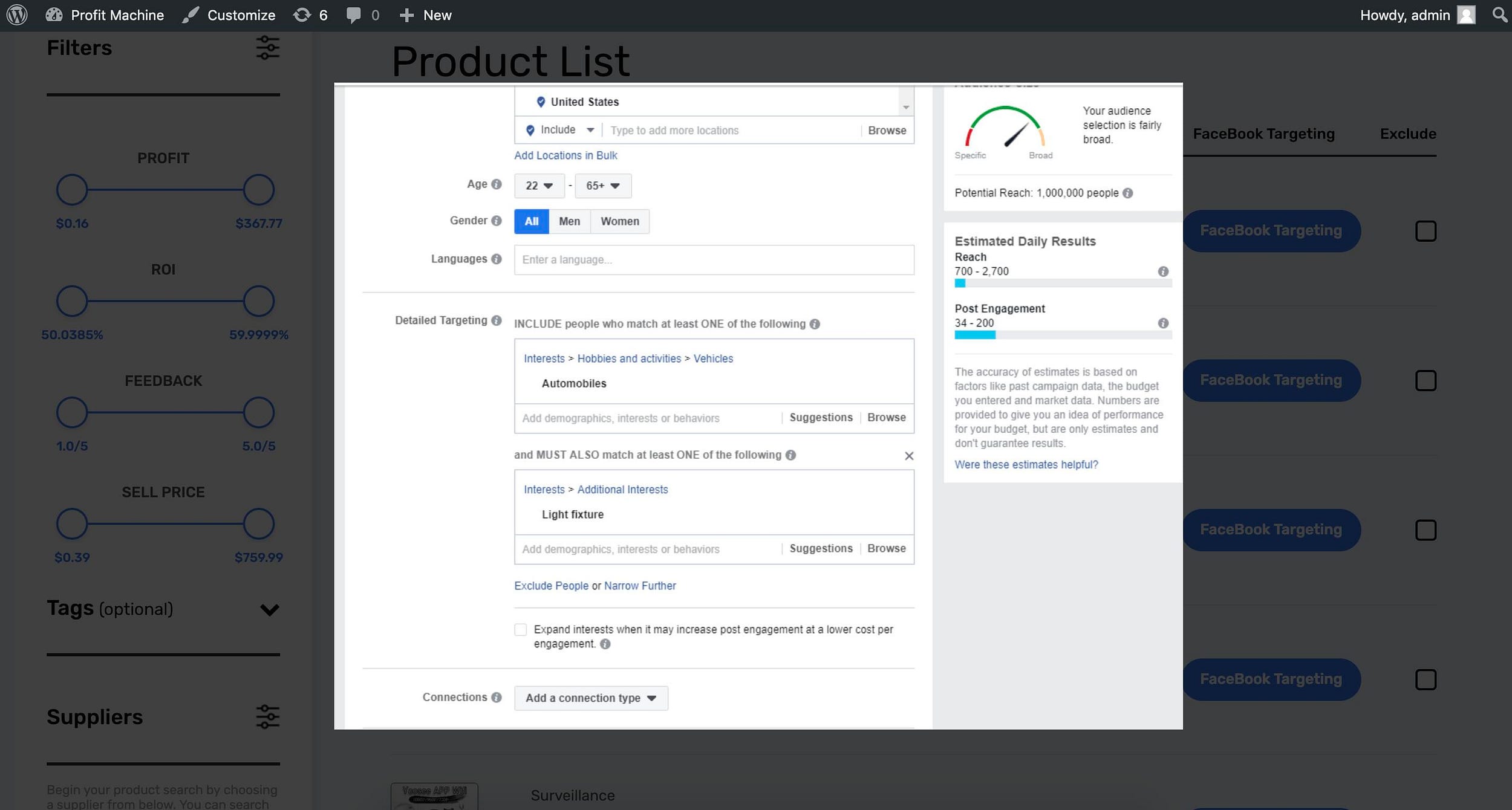The image size is (1512, 810).
Task: Click the updates refresh icon
Action: pos(302,15)
